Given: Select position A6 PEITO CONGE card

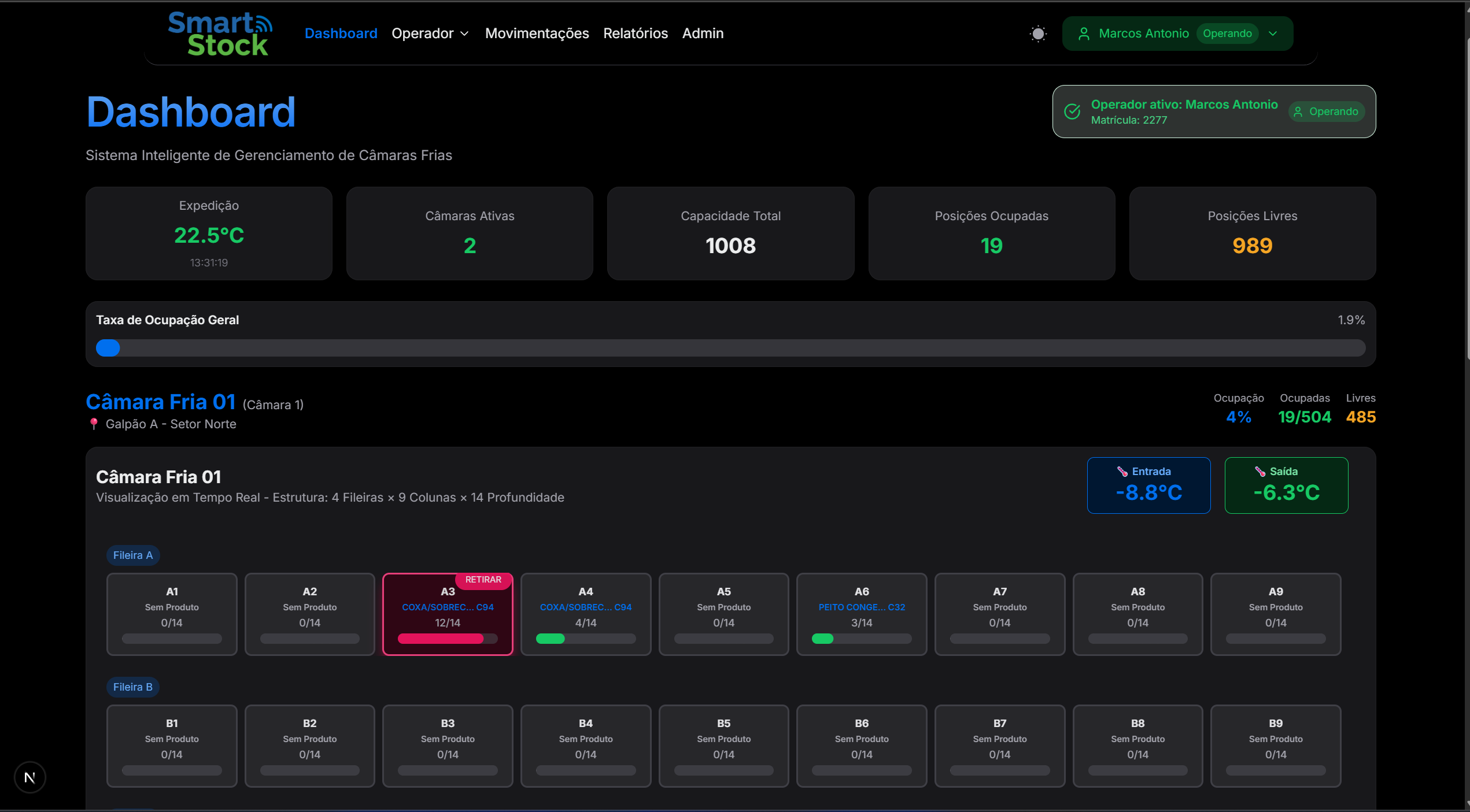Looking at the screenshot, I should pos(861,614).
